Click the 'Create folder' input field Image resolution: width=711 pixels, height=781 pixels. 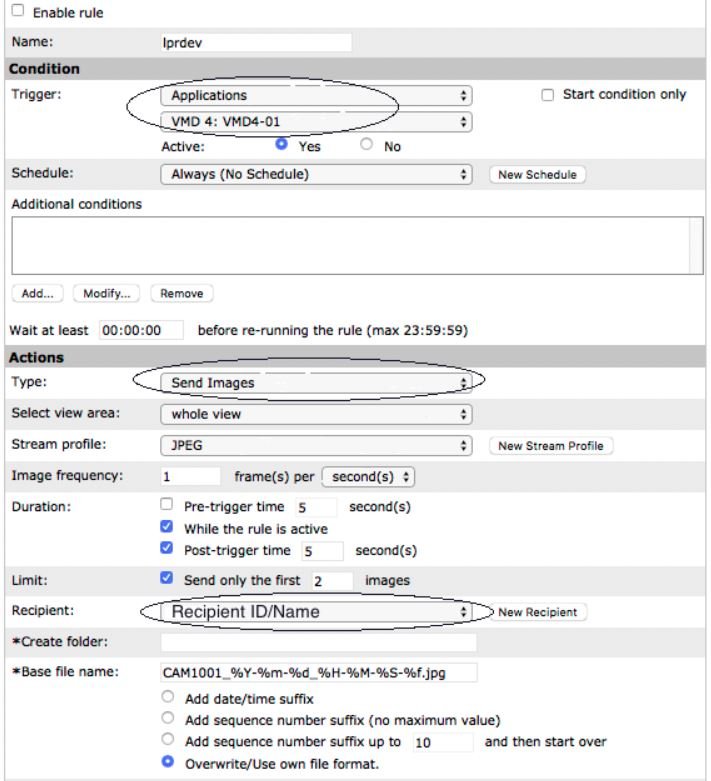tap(319, 643)
